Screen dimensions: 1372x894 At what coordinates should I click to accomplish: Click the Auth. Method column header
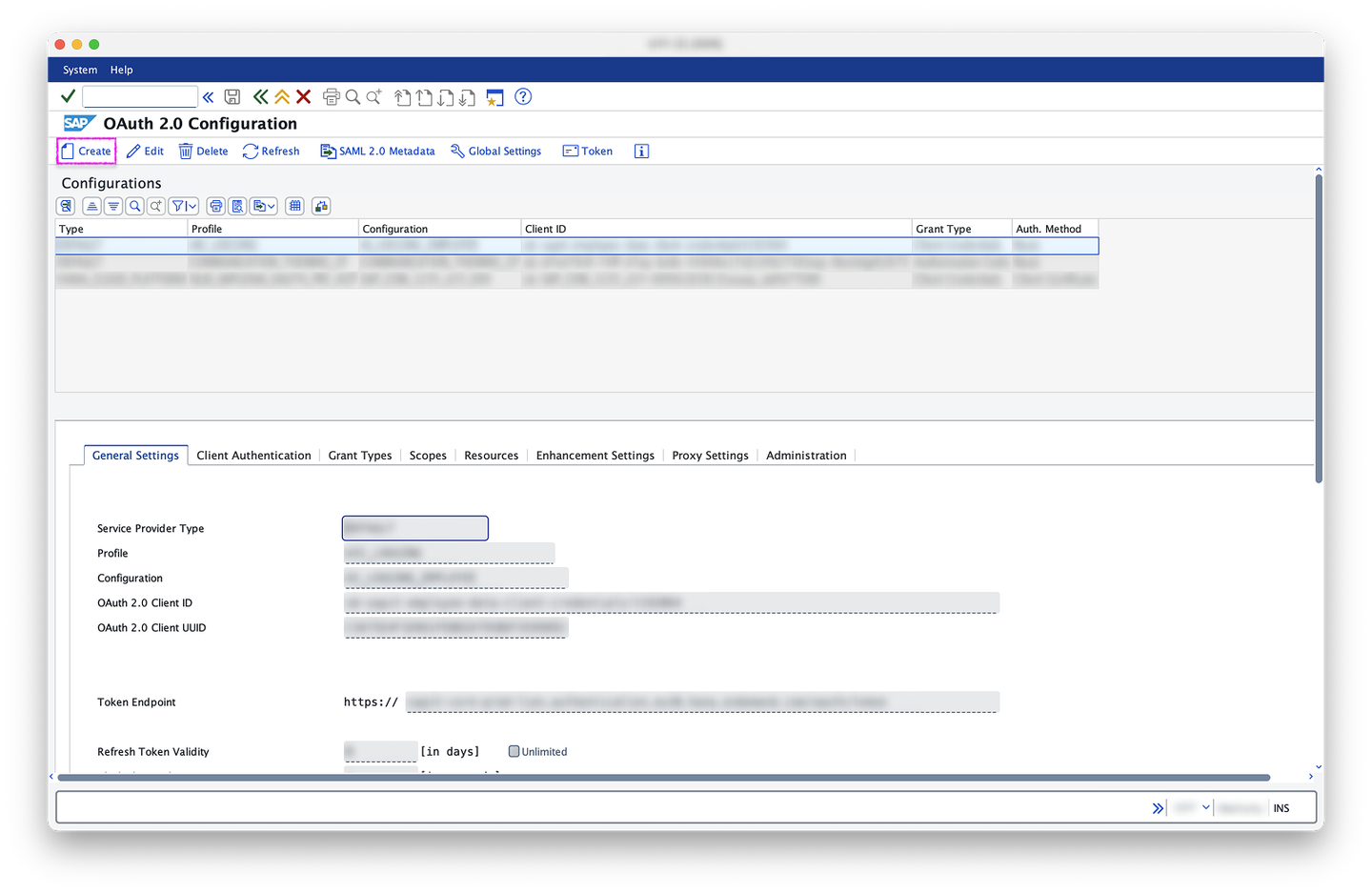click(1056, 229)
